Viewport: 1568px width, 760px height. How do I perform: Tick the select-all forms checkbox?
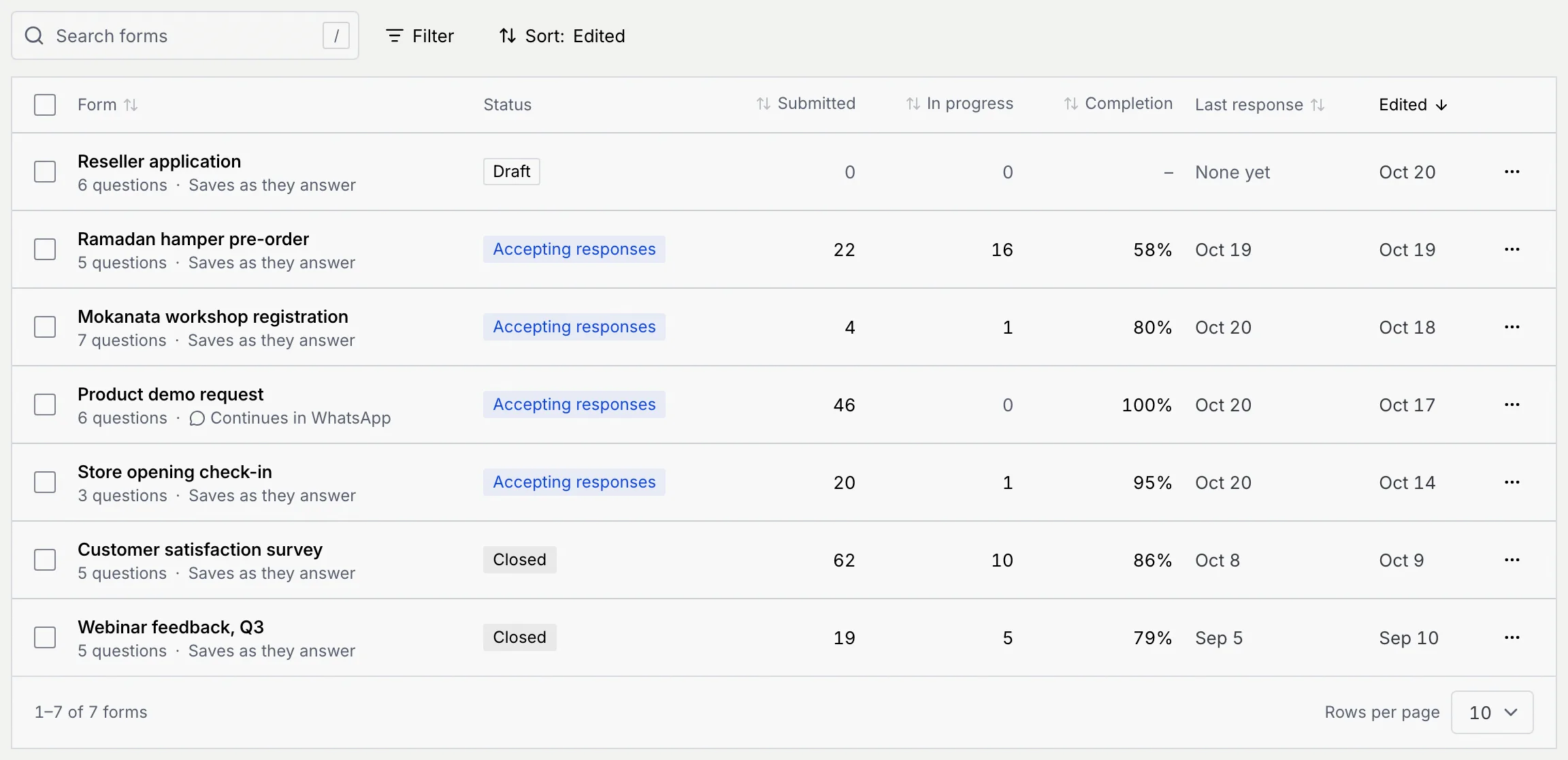pyautogui.click(x=45, y=105)
